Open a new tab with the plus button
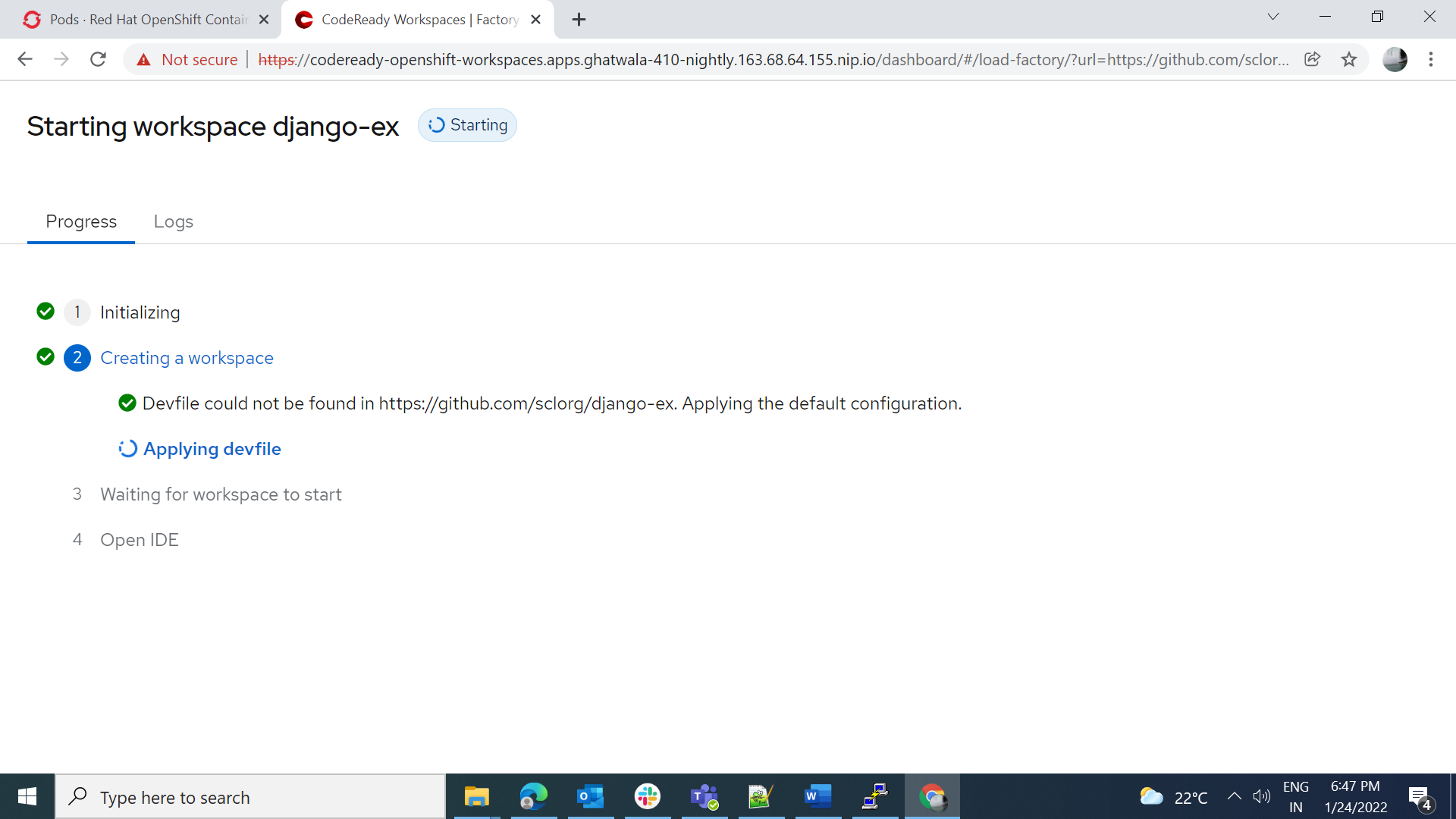Viewport: 1456px width, 819px height. click(579, 20)
